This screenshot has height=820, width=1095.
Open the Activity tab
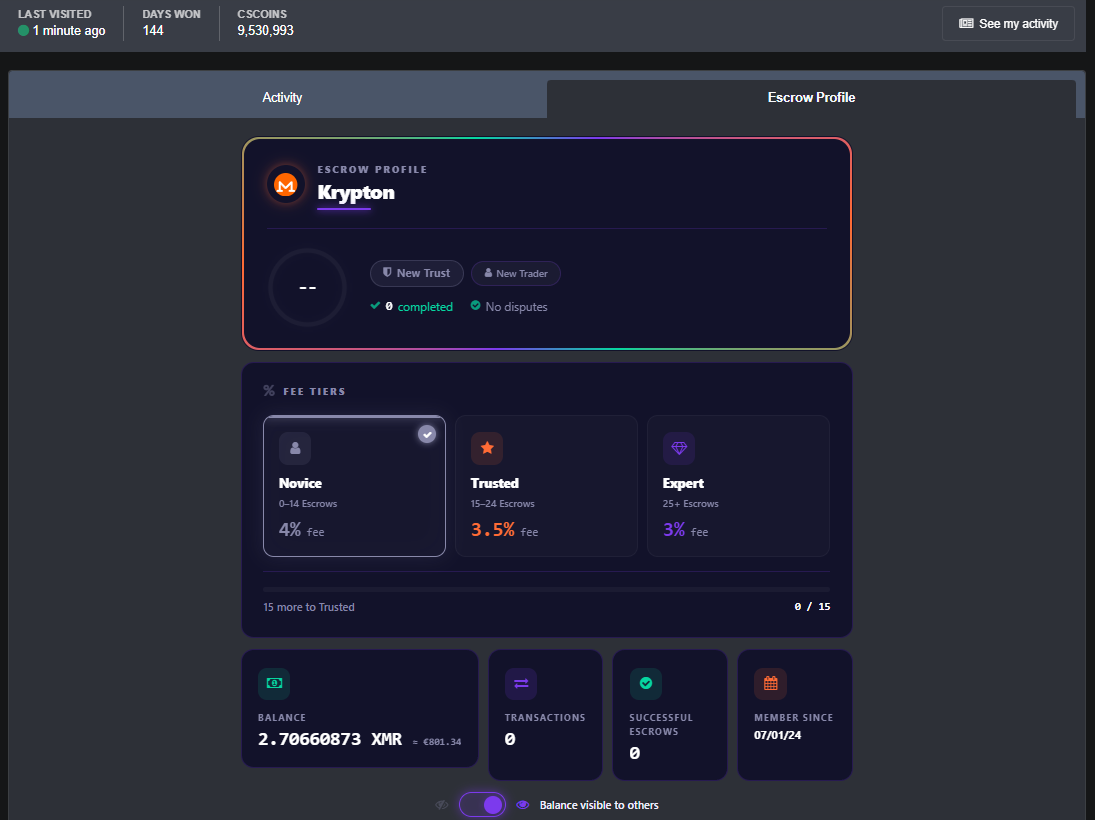(x=278, y=97)
